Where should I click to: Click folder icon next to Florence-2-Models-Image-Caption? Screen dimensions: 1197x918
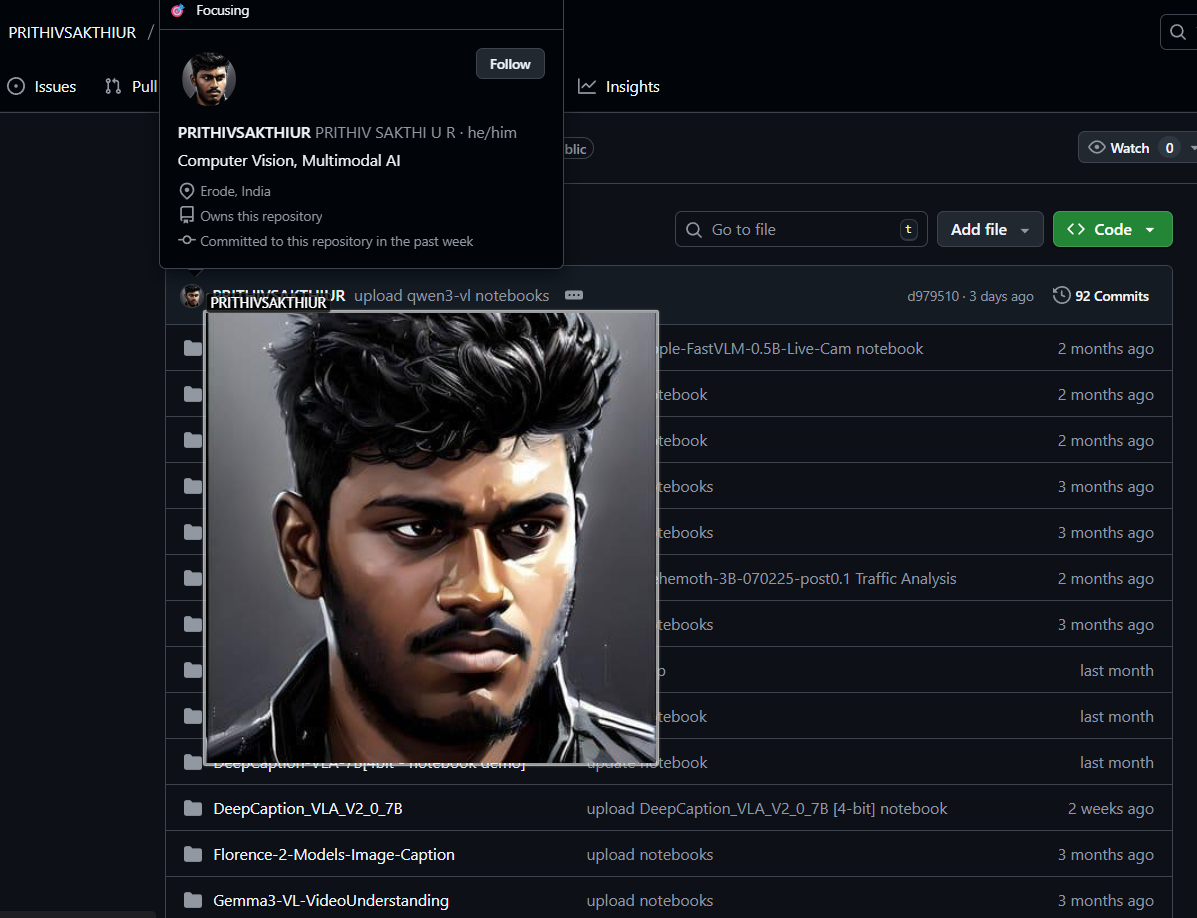pyautogui.click(x=193, y=854)
